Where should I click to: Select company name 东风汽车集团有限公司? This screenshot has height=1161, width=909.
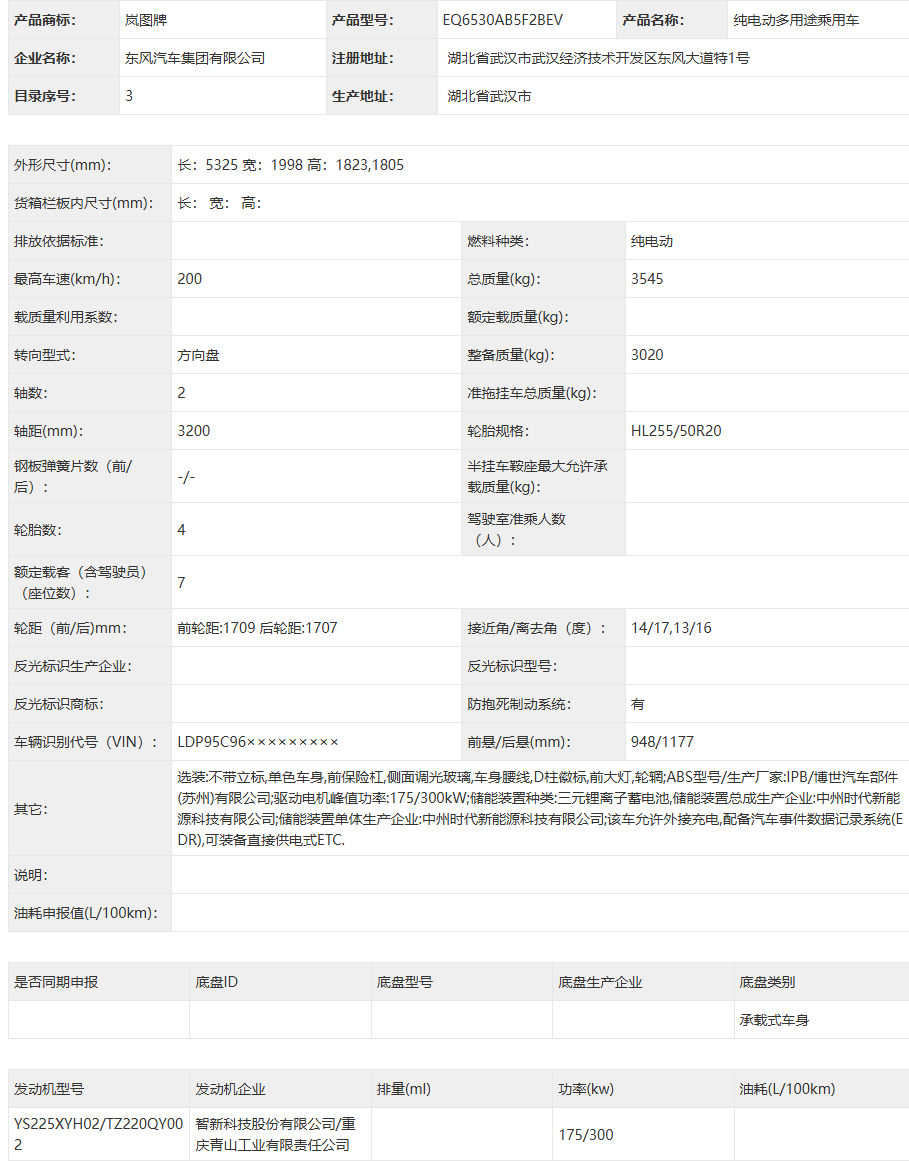195,58
